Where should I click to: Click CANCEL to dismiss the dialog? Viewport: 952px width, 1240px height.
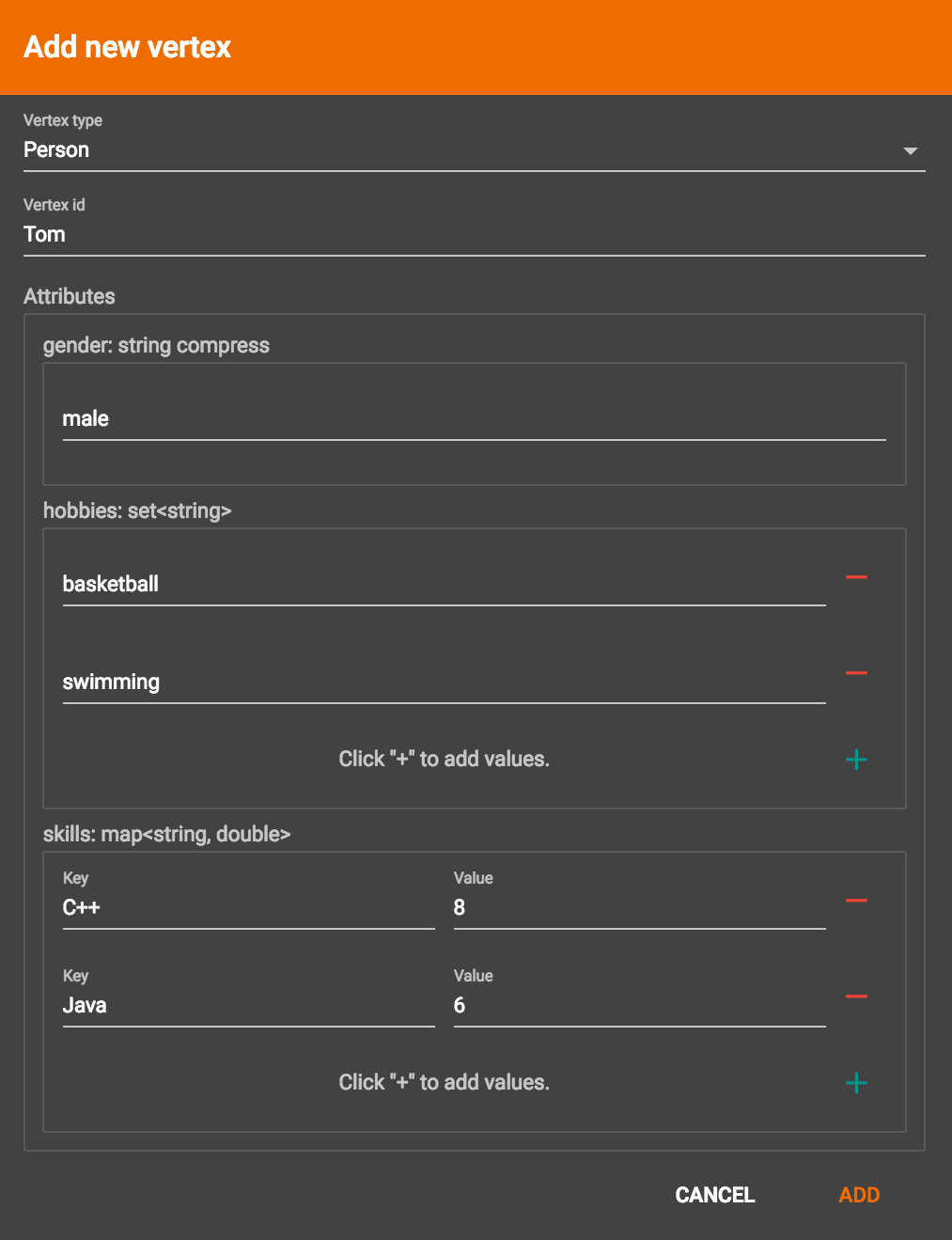pos(713,1195)
